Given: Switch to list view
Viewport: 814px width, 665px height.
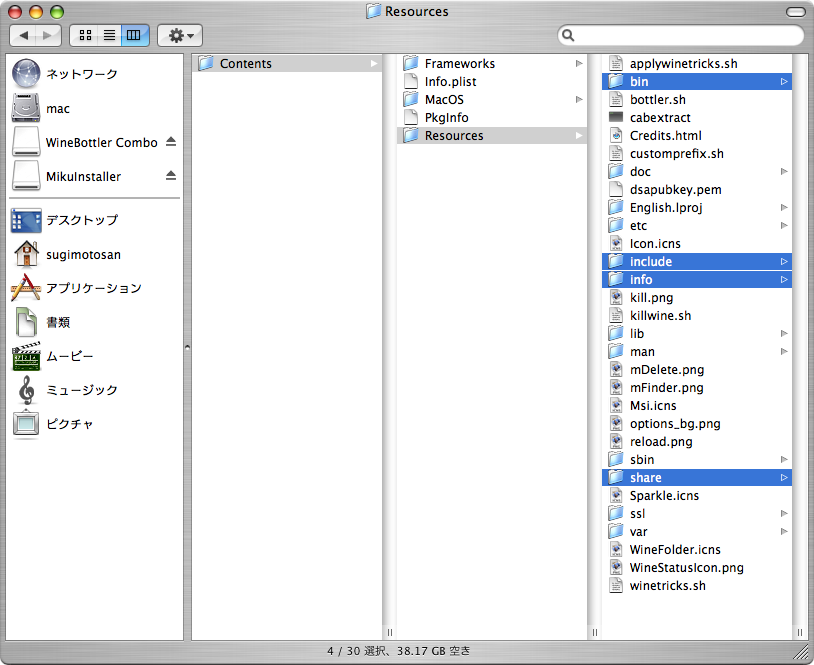Looking at the screenshot, I should pos(109,35).
